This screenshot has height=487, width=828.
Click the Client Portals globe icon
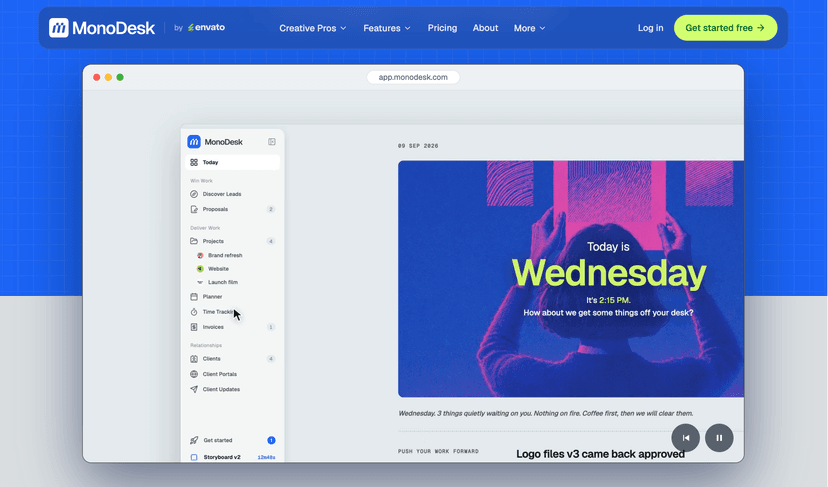(x=194, y=374)
